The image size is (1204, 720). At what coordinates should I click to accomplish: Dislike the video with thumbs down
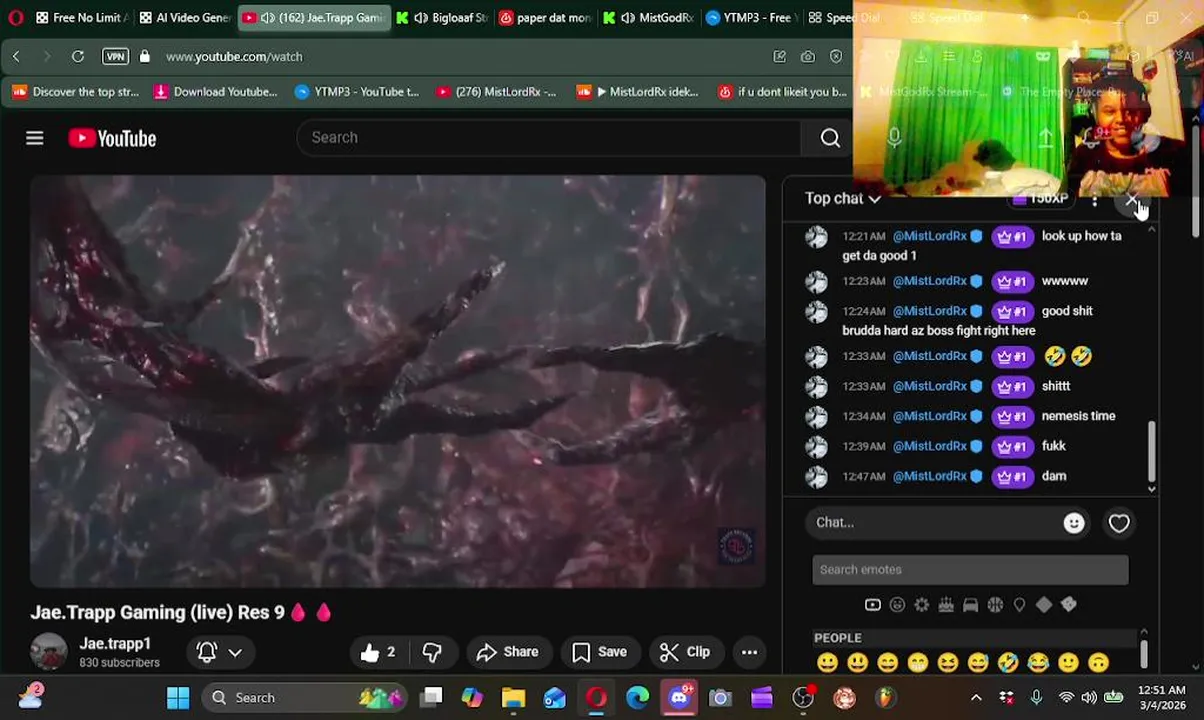[x=432, y=652]
